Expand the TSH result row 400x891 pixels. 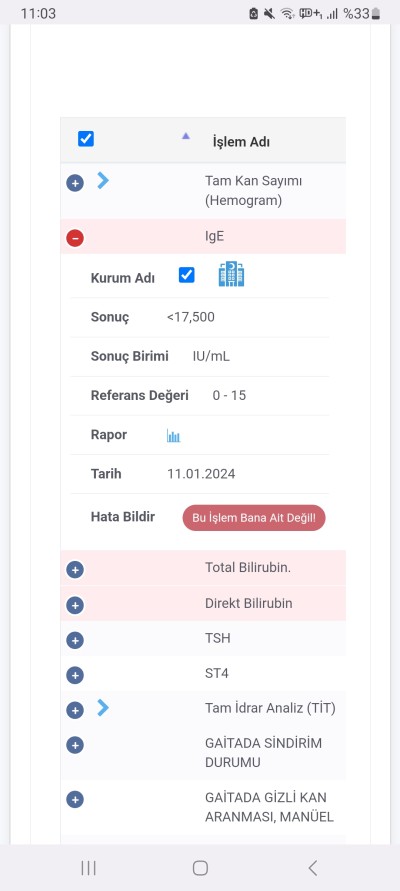[75, 640]
